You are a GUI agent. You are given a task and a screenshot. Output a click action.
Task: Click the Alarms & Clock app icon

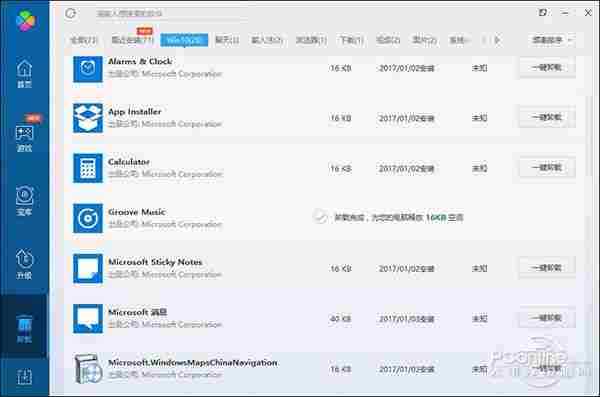point(88,69)
